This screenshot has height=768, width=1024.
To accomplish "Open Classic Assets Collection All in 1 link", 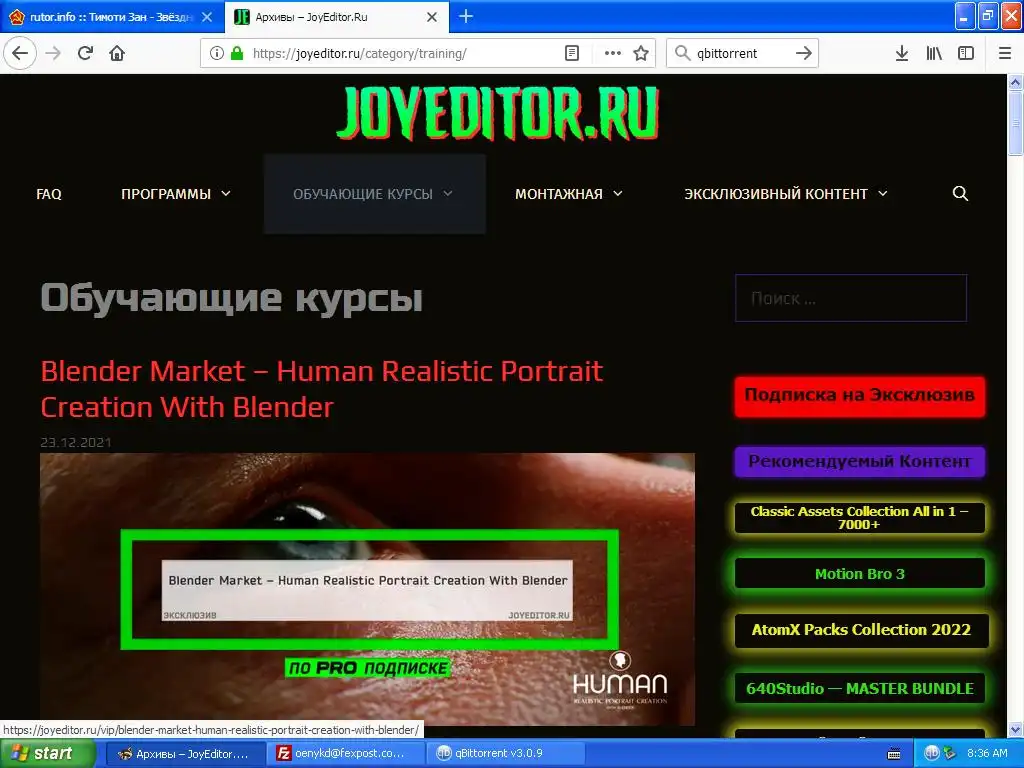I will tap(859, 518).
